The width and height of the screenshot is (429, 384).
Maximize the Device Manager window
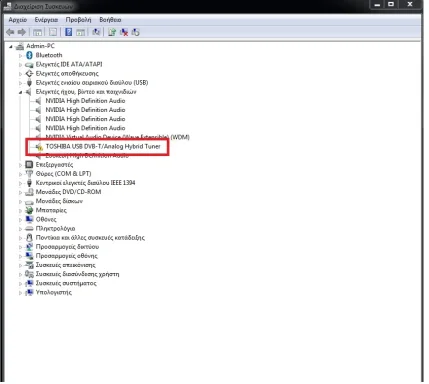pyautogui.click(x=391, y=5)
